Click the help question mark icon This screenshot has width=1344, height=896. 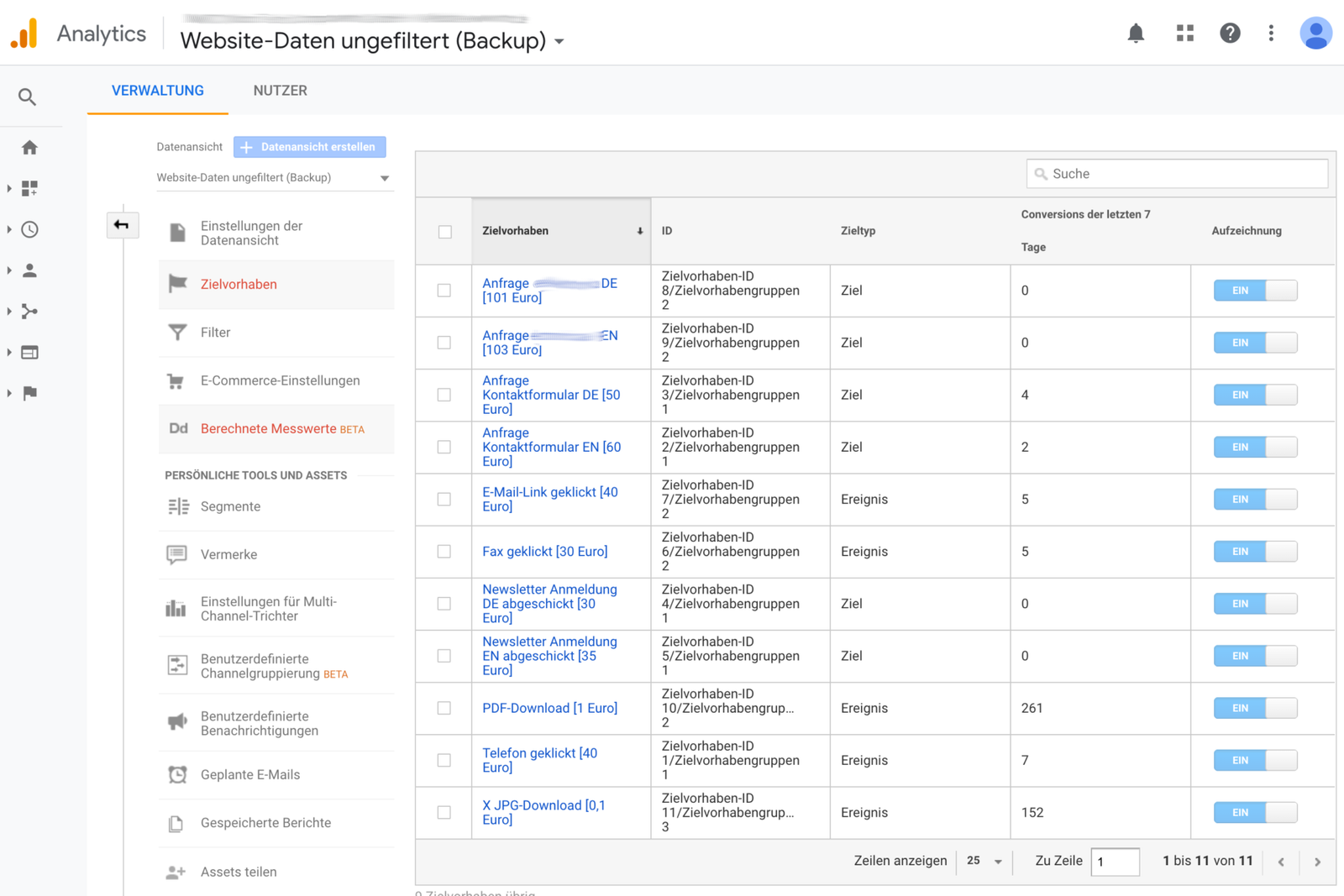tap(1230, 34)
